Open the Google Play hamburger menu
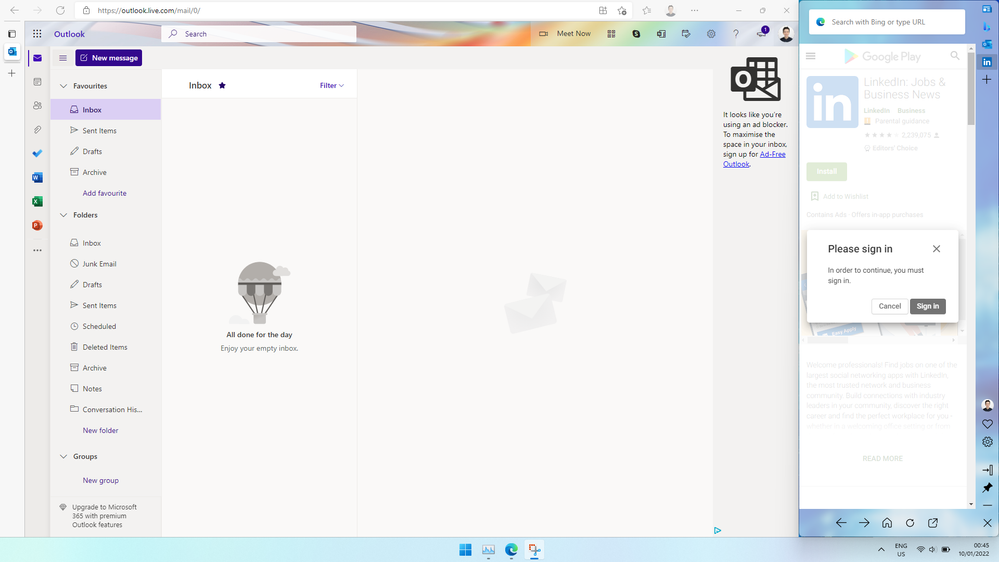 pos(810,56)
